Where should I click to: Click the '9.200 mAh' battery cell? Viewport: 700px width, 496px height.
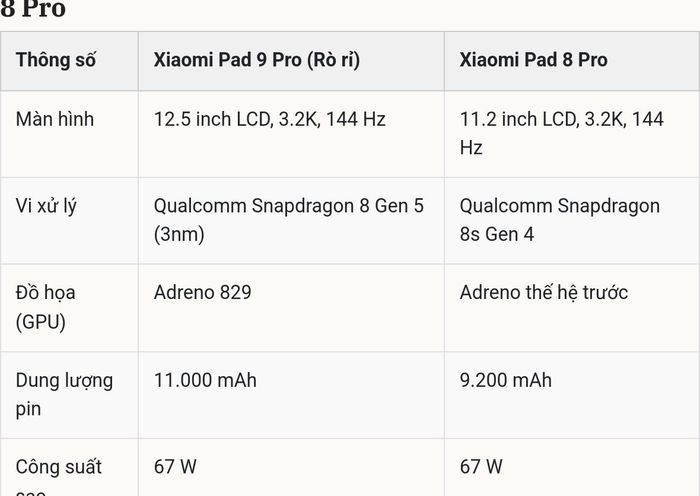coord(506,380)
